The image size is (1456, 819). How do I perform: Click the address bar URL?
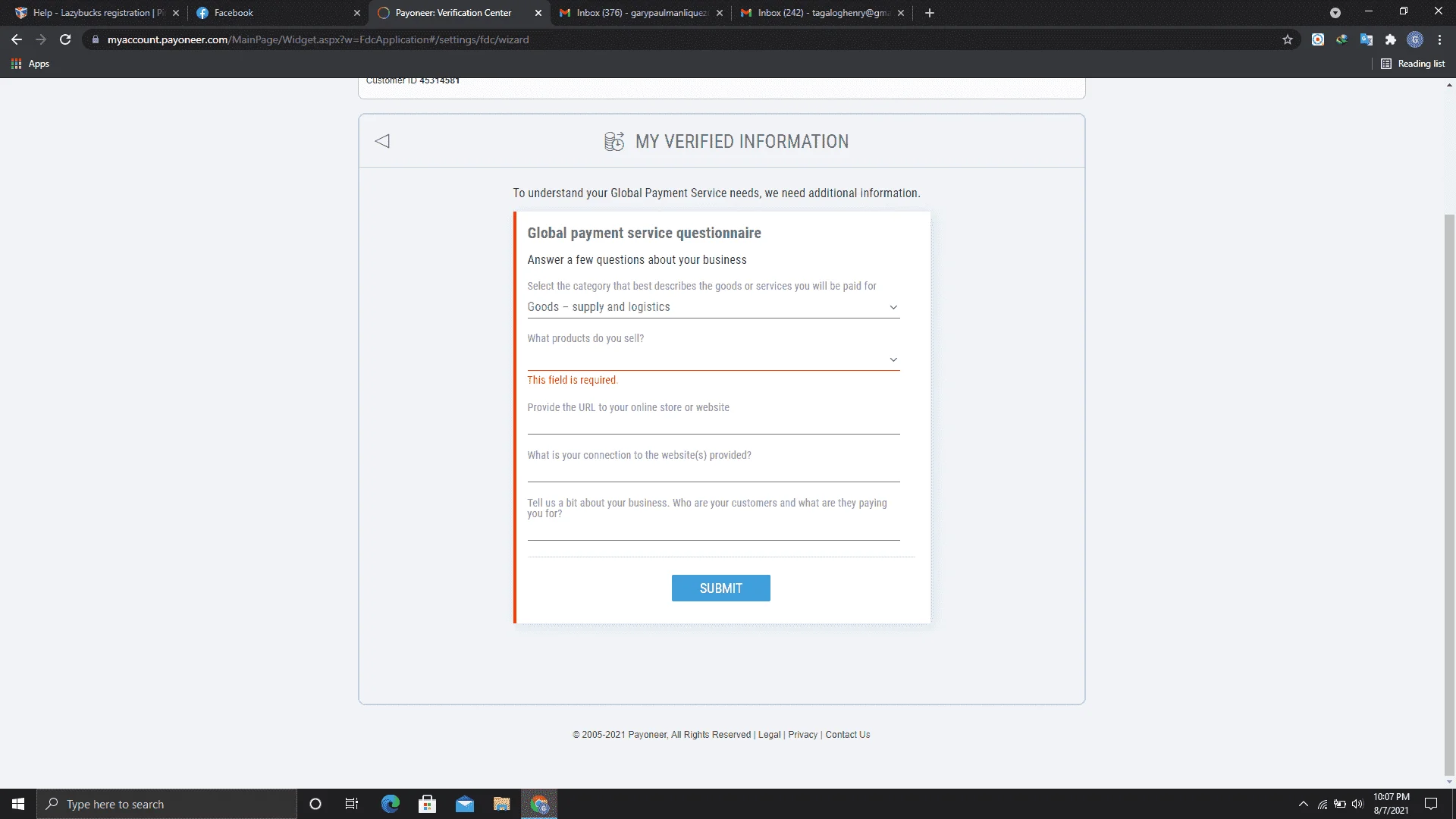pyautogui.click(x=318, y=39)
